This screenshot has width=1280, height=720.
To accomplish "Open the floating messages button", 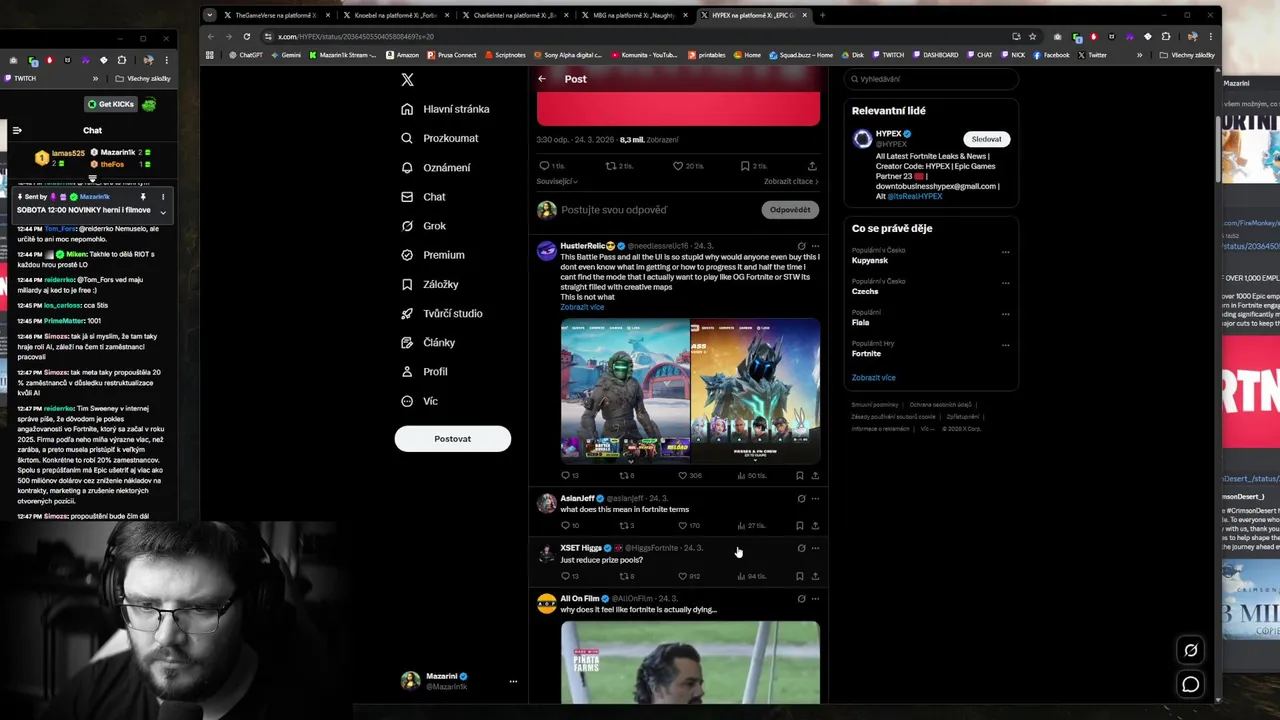I will (1190, 684).
